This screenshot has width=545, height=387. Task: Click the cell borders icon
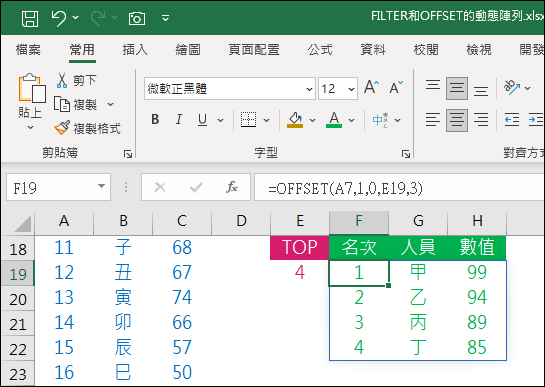point(248,120)
